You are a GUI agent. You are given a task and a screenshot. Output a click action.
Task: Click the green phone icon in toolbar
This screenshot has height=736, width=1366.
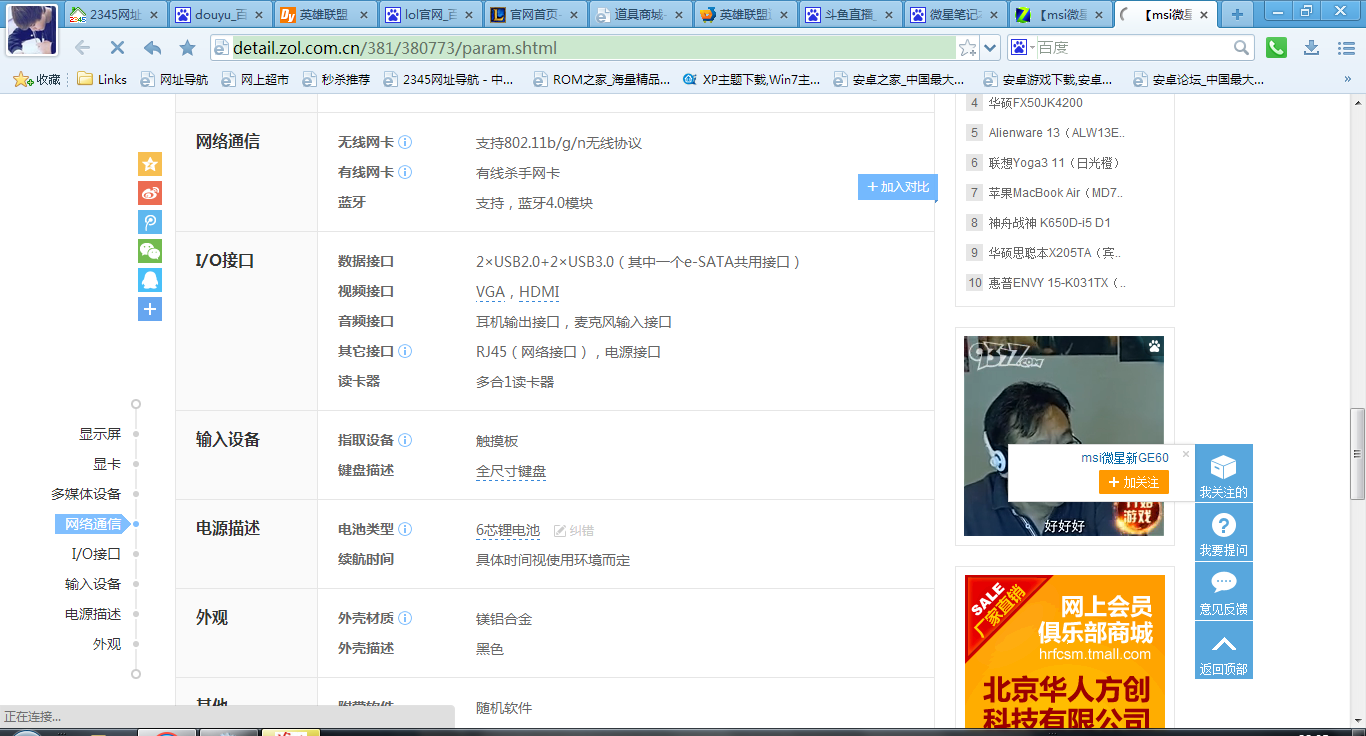coord(1276,47)
